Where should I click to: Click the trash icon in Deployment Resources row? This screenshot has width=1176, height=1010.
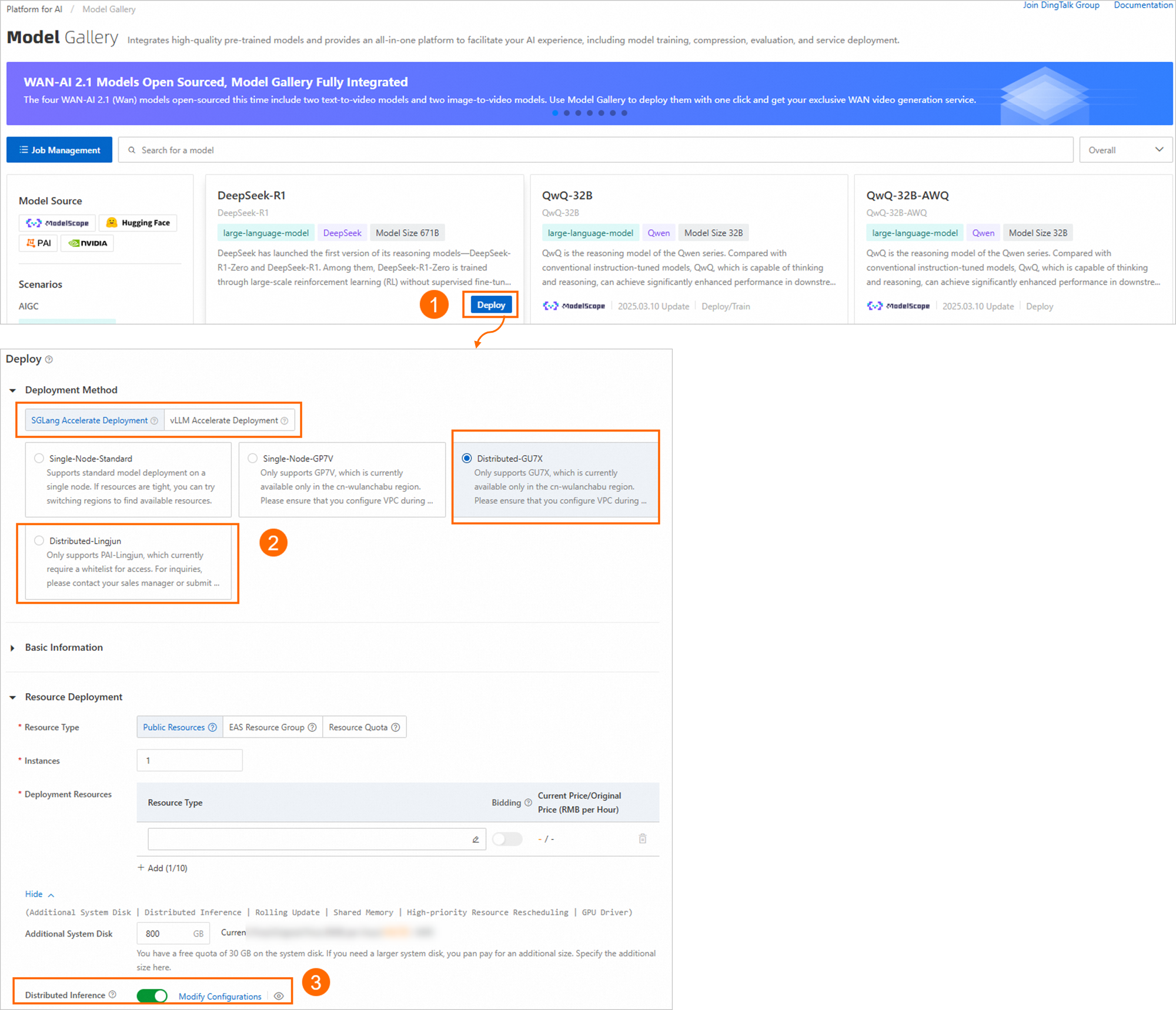(642, 838)
